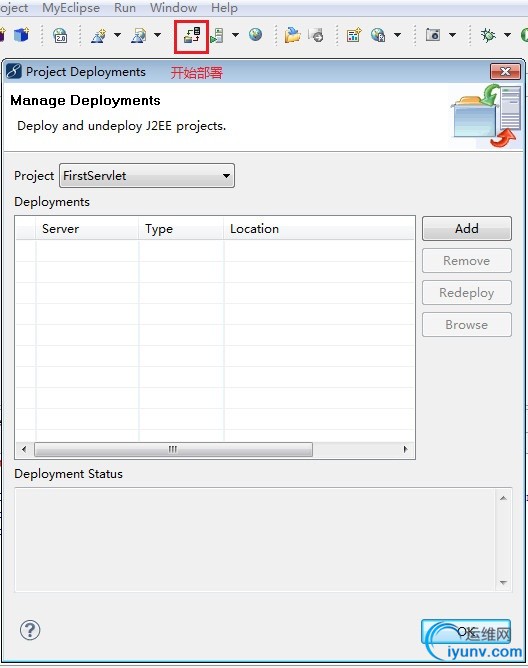The width and height of the screenshot is (528, 668).
Task: Expand dropdown beside the star pyramid icon
Action: [x=117, y=35]
